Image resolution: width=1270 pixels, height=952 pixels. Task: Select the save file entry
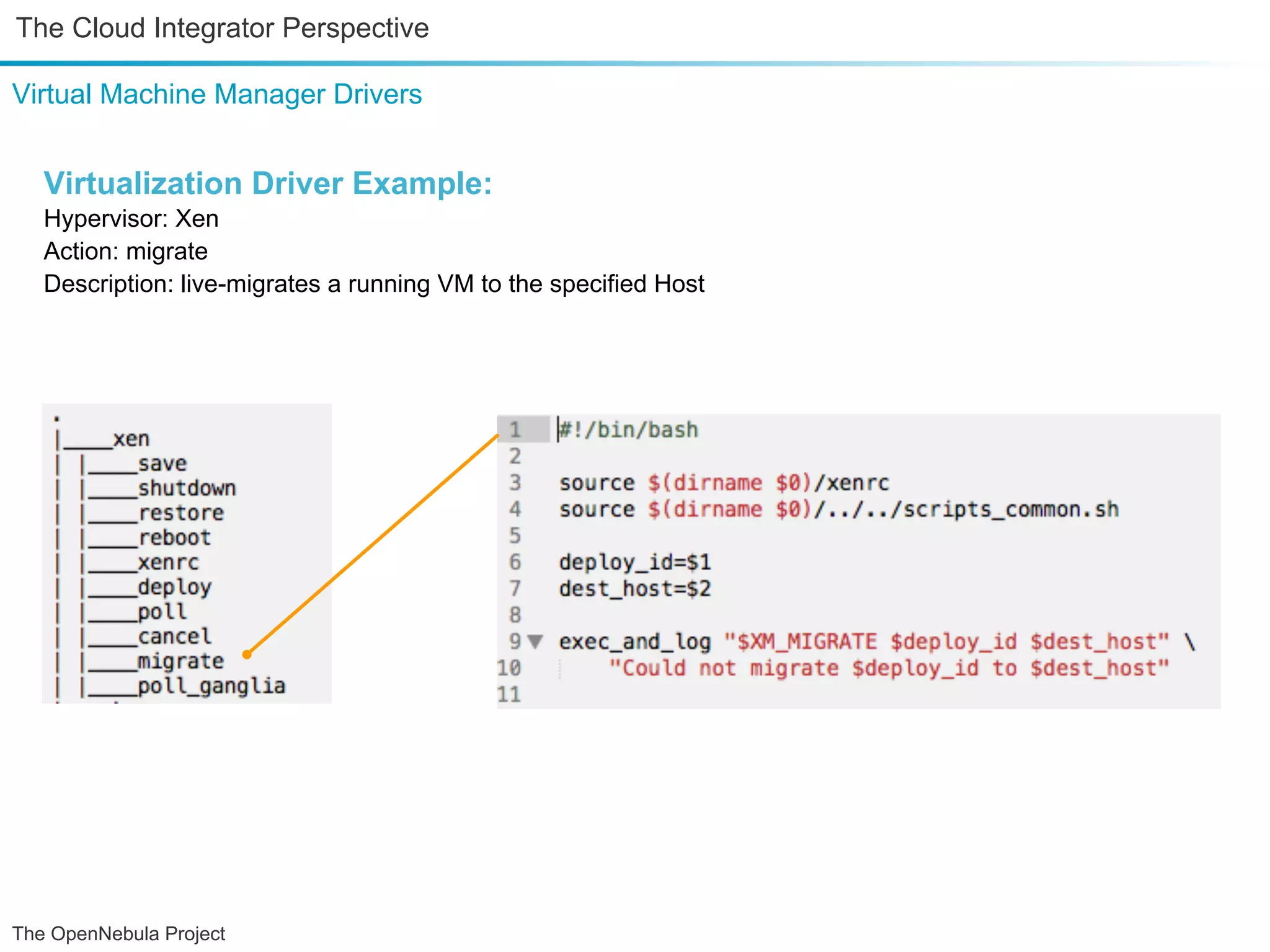pos(162,464)
